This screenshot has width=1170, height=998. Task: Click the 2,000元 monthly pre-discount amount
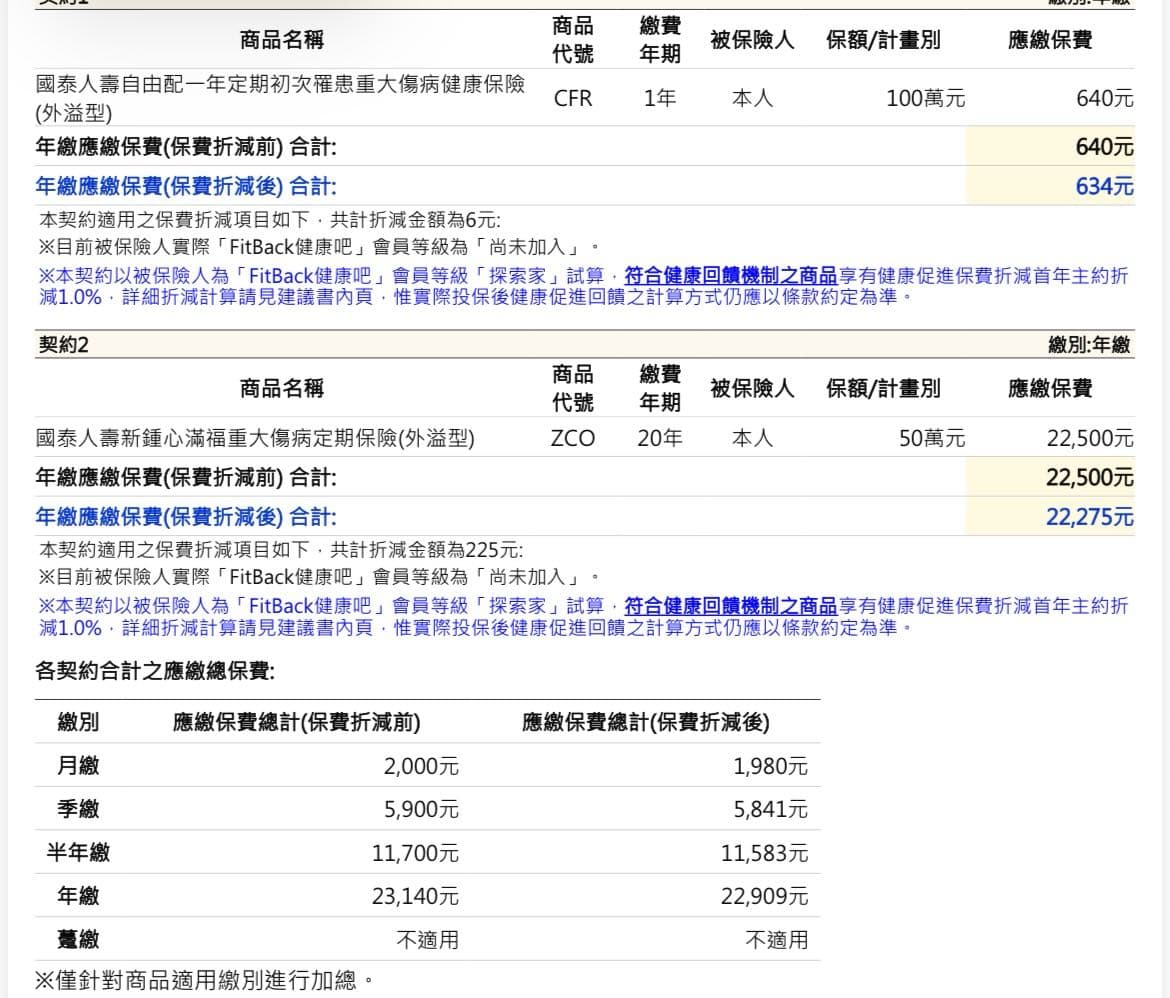(421, 767)
